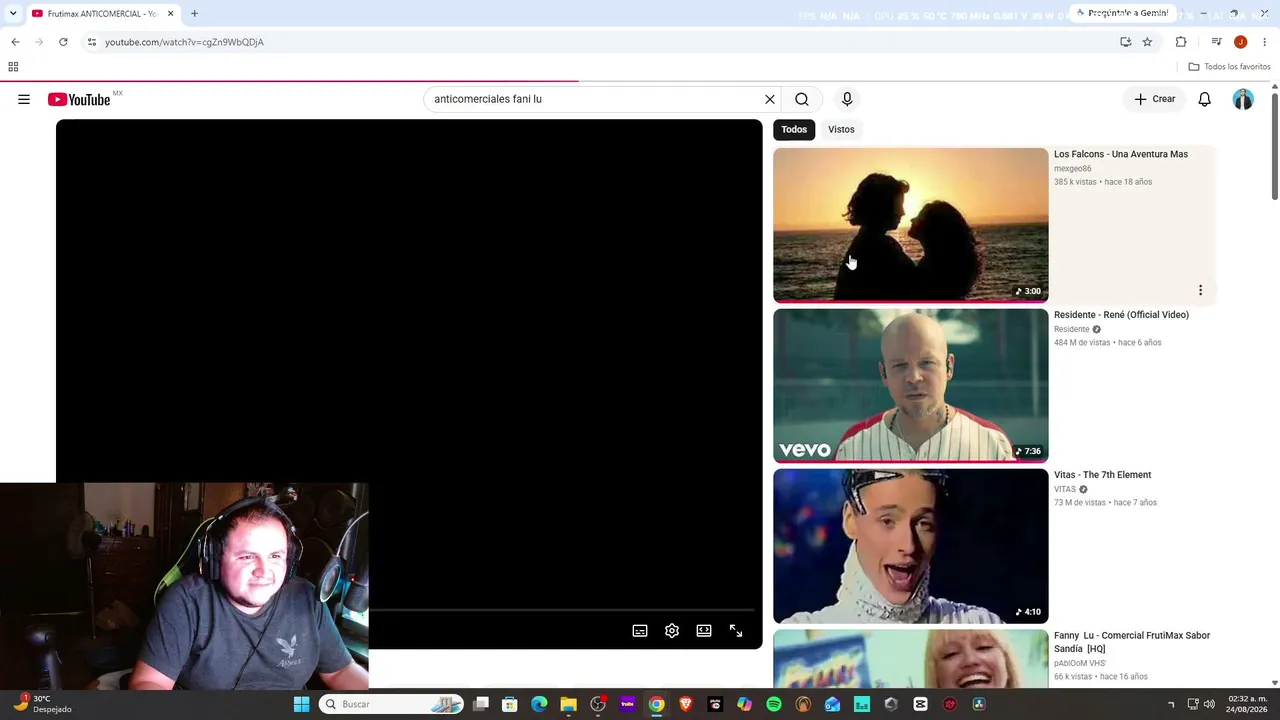The width and height of the screenshot is (1280, 720).
Task: Open File Explorer from the taskbar
Action: point(568,704)
